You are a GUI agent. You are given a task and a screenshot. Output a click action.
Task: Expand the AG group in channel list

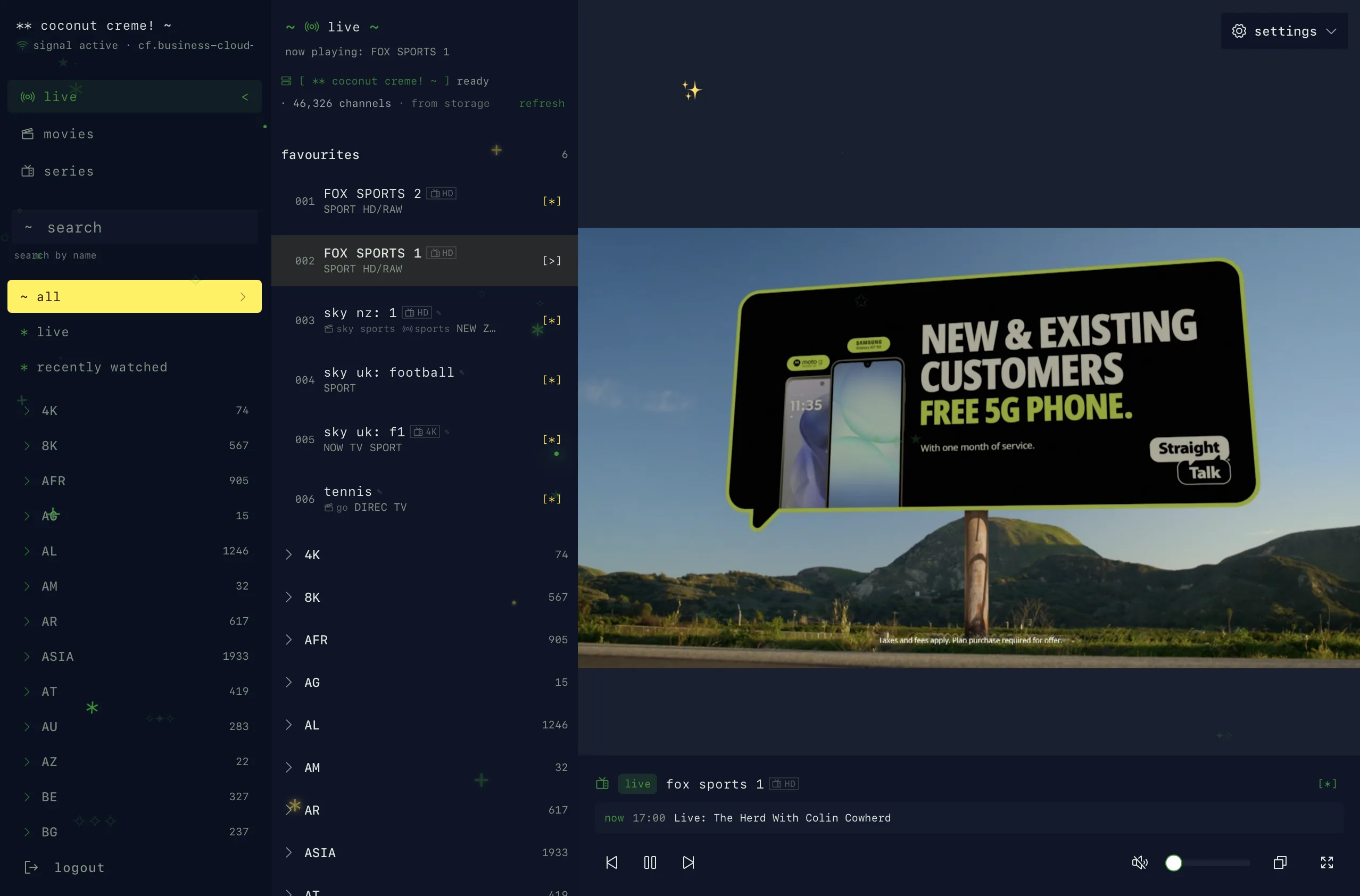425,682
